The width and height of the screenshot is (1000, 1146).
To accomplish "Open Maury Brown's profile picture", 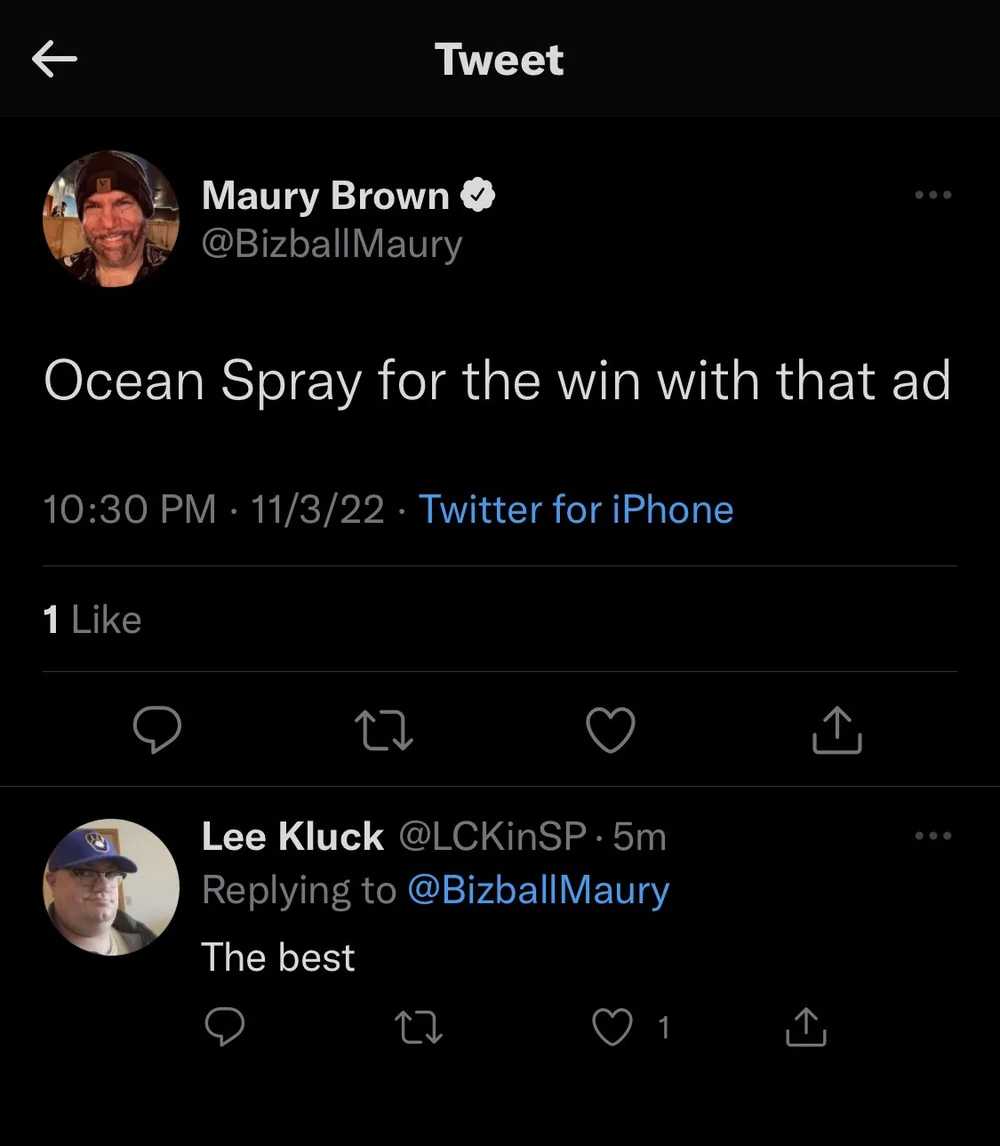I will coord(111,219).
